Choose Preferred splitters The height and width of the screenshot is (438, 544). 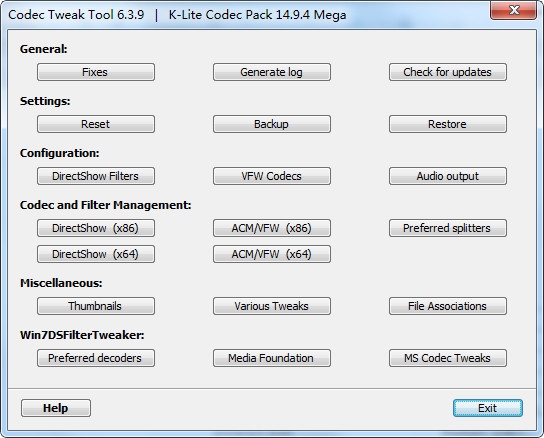pos(448,228)
